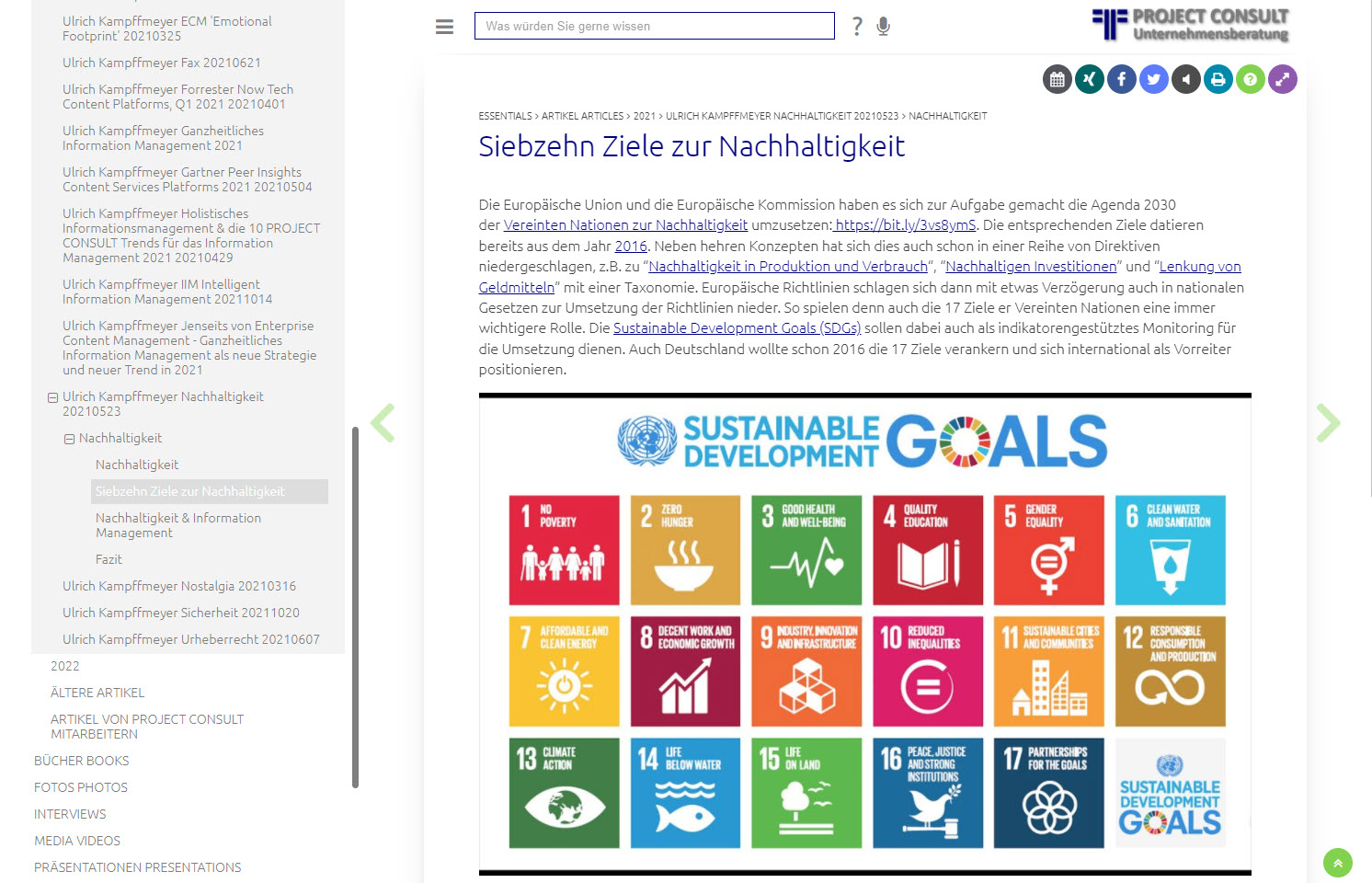Open 'Nachhaltigen Investitionen' link

click(x=1031, y=267)
